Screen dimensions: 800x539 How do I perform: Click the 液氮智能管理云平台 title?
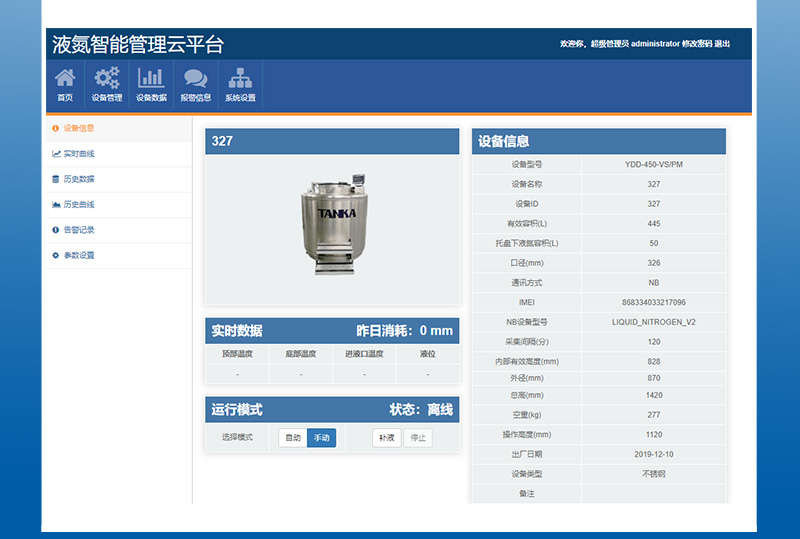138,44
